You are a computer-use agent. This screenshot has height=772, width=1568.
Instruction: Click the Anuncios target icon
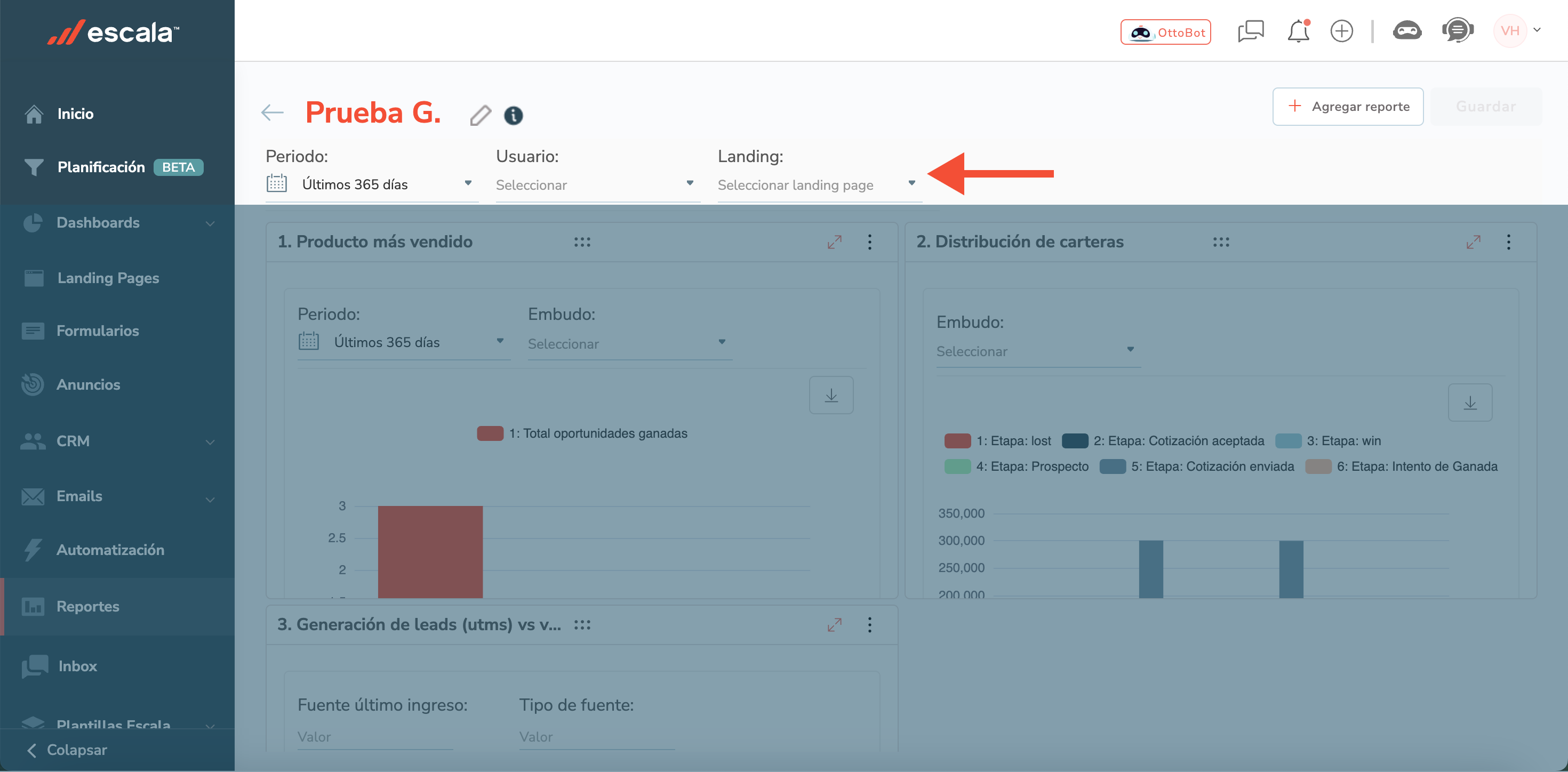[x=32, y=384]
